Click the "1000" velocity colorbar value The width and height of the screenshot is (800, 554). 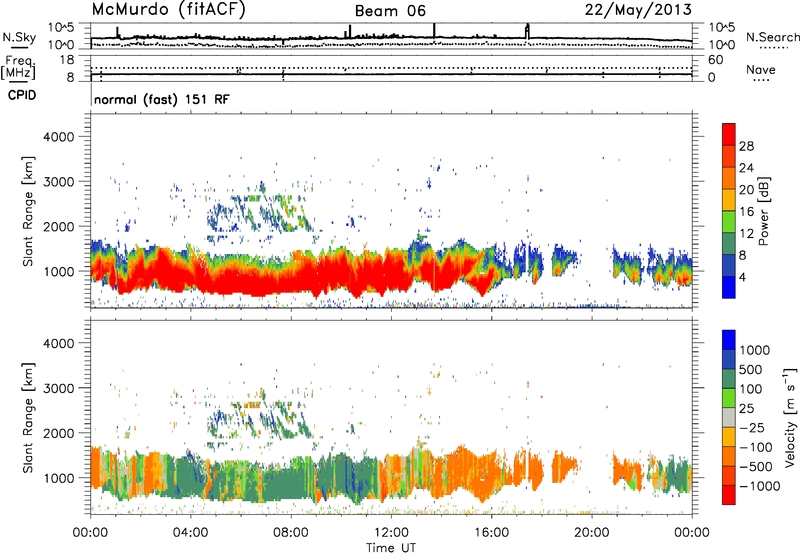click(755, 350)
